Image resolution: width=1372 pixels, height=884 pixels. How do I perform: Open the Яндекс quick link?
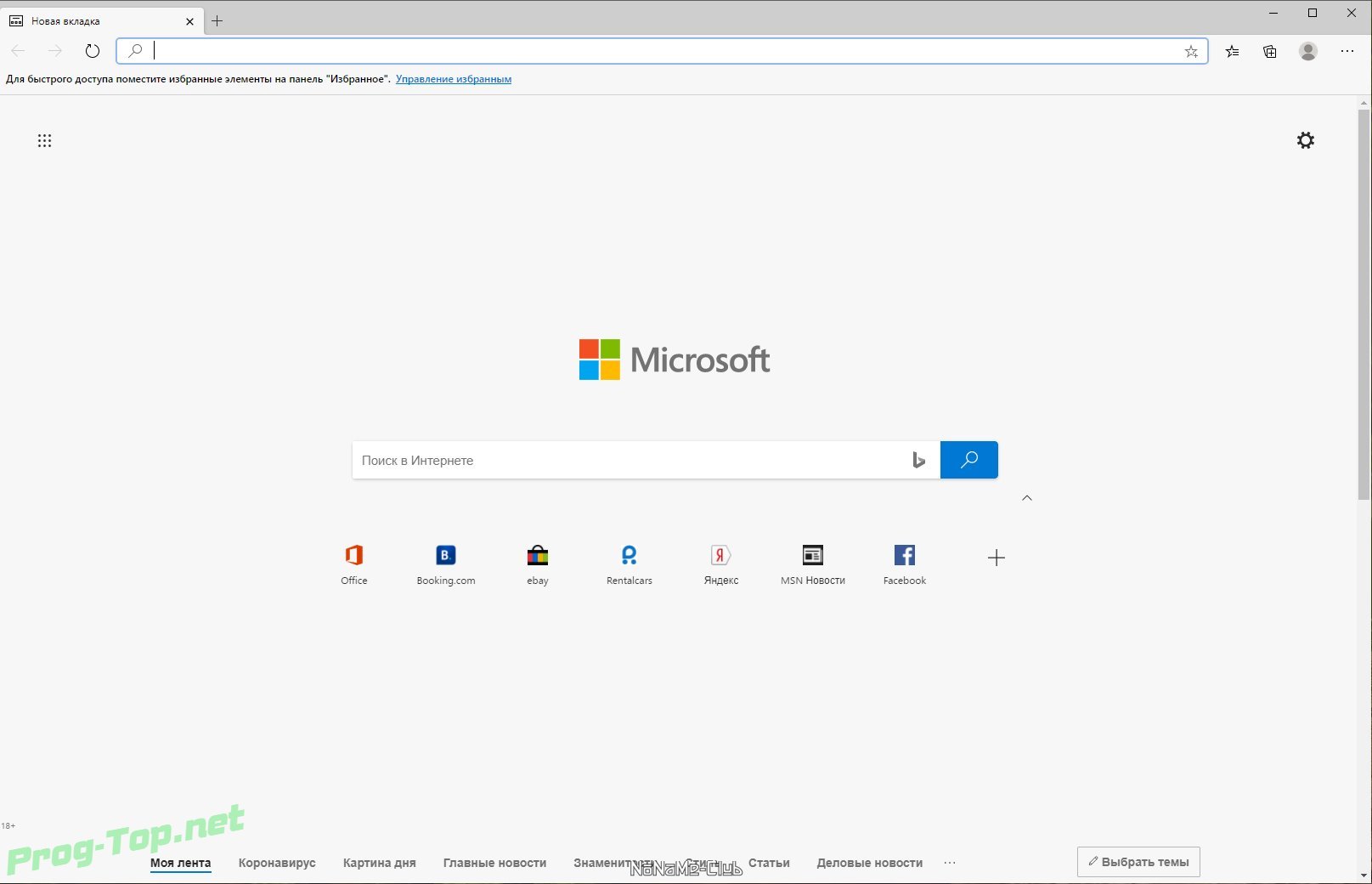(721, 565)
